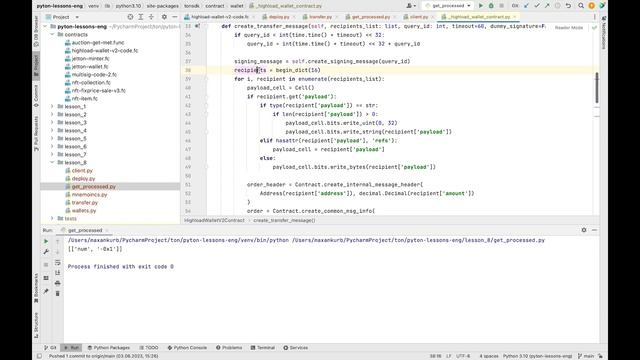Open mnemoincs.py in project tree

[x=89, y=195]
